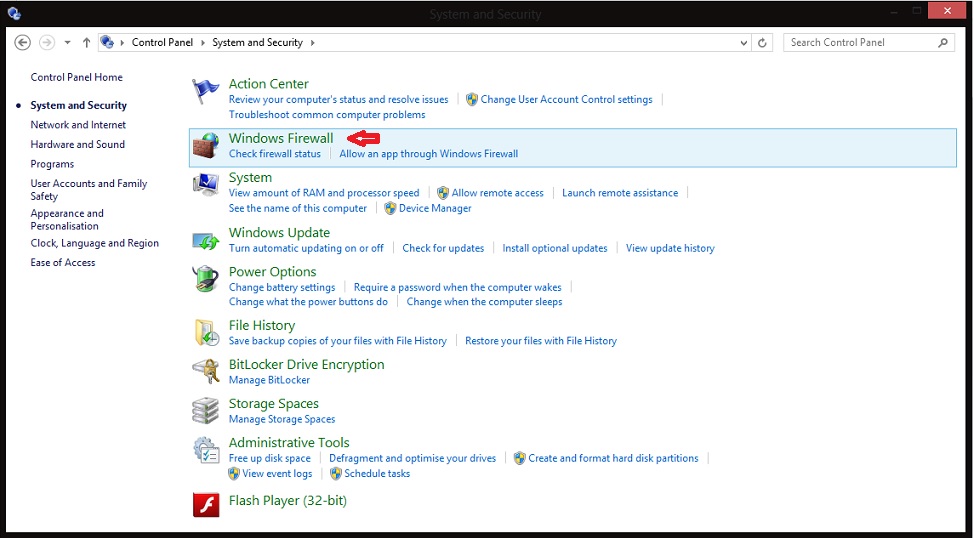This screenshot has width=974, height=538.
Task: Allow an app through Windows Firewall
Action: click(x=429, y=153)
